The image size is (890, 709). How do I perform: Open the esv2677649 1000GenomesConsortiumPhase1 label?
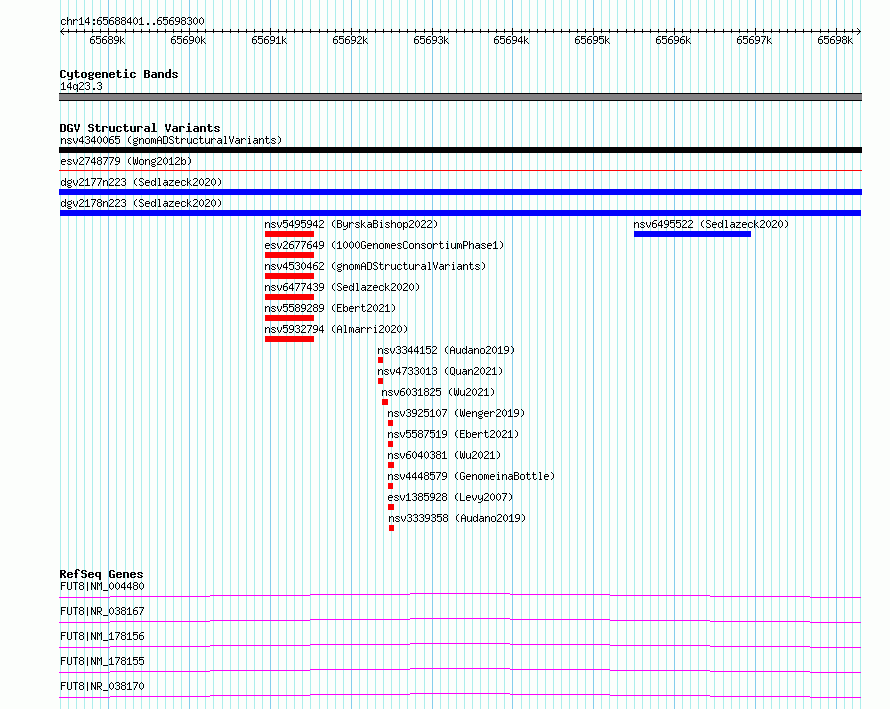384,245
